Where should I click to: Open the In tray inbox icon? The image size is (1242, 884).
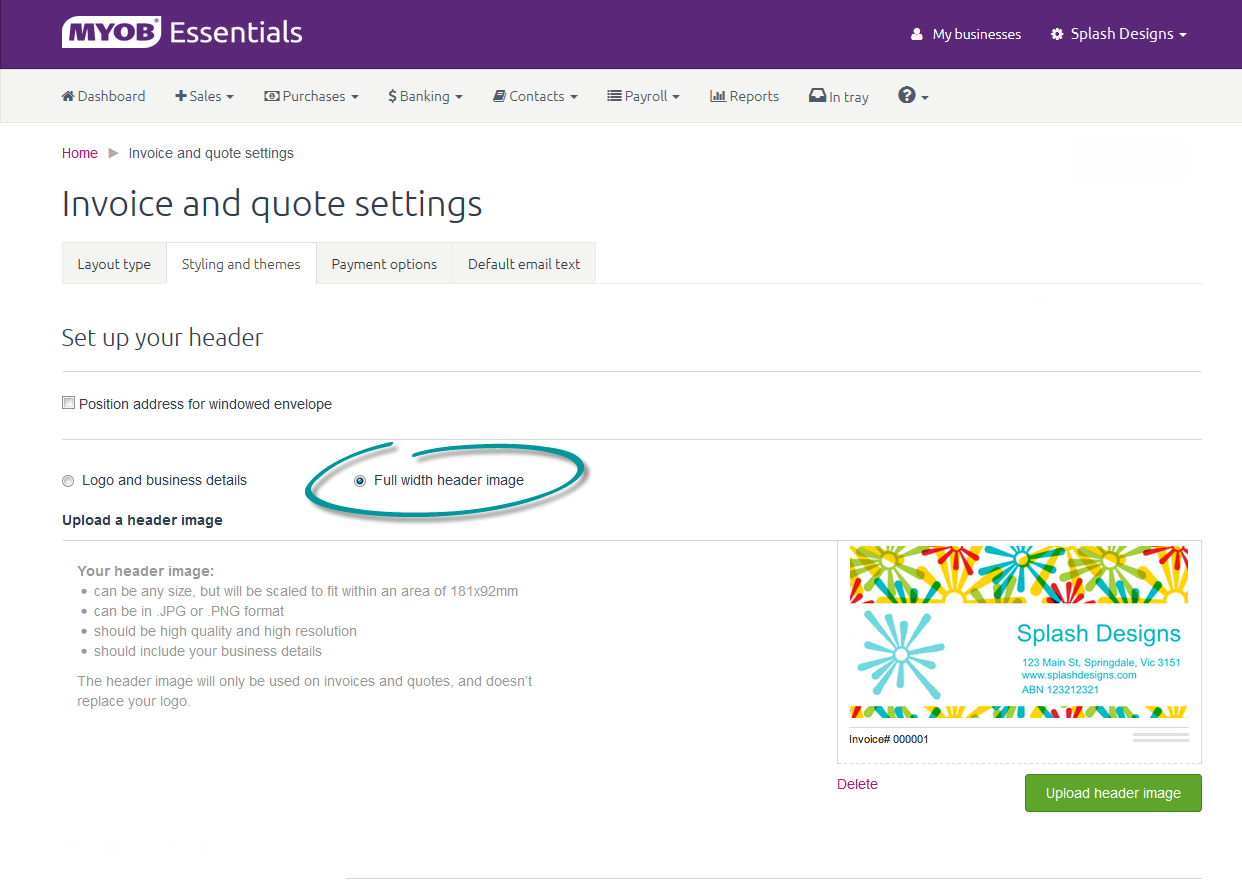point(817,96)
